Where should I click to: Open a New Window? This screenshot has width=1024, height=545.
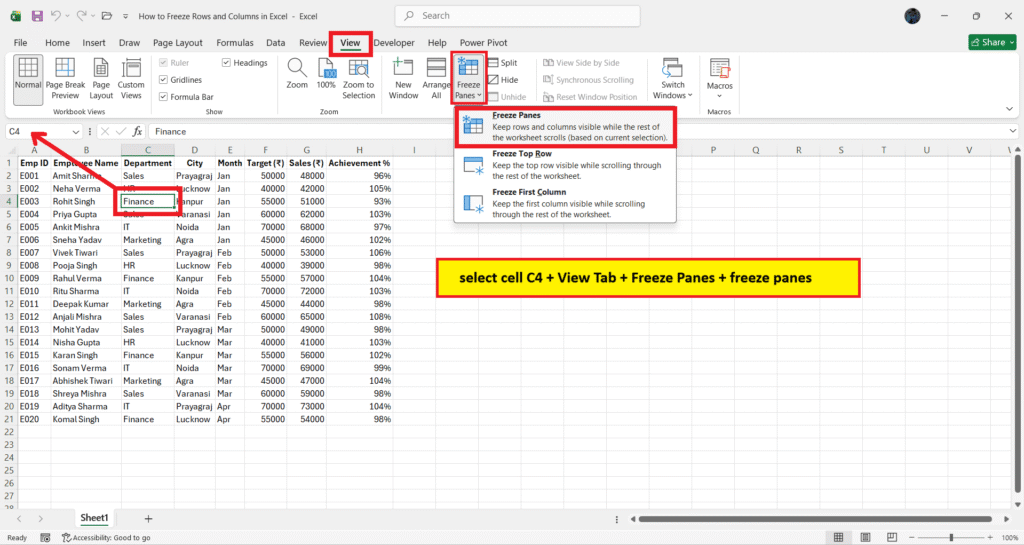click(403, 80)
